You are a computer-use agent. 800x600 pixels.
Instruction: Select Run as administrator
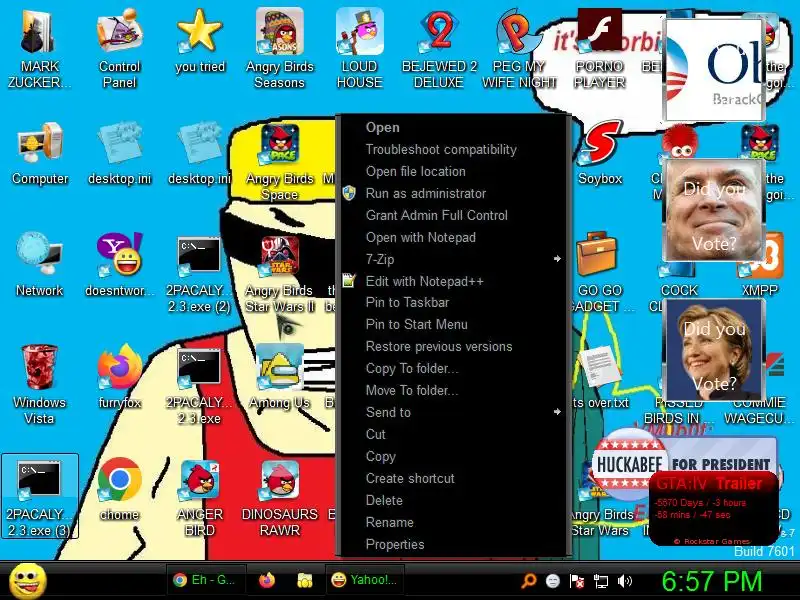454,193
